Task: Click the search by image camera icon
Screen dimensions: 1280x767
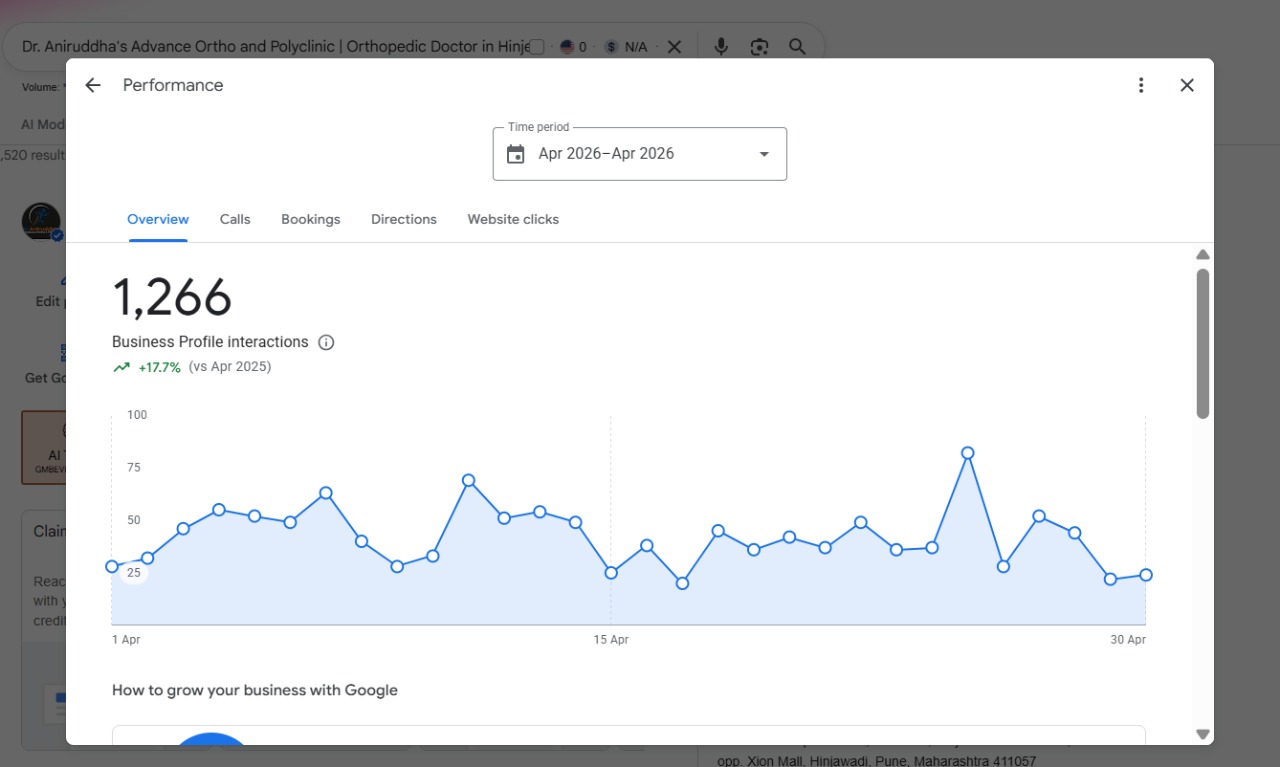Action: [759, 47]
